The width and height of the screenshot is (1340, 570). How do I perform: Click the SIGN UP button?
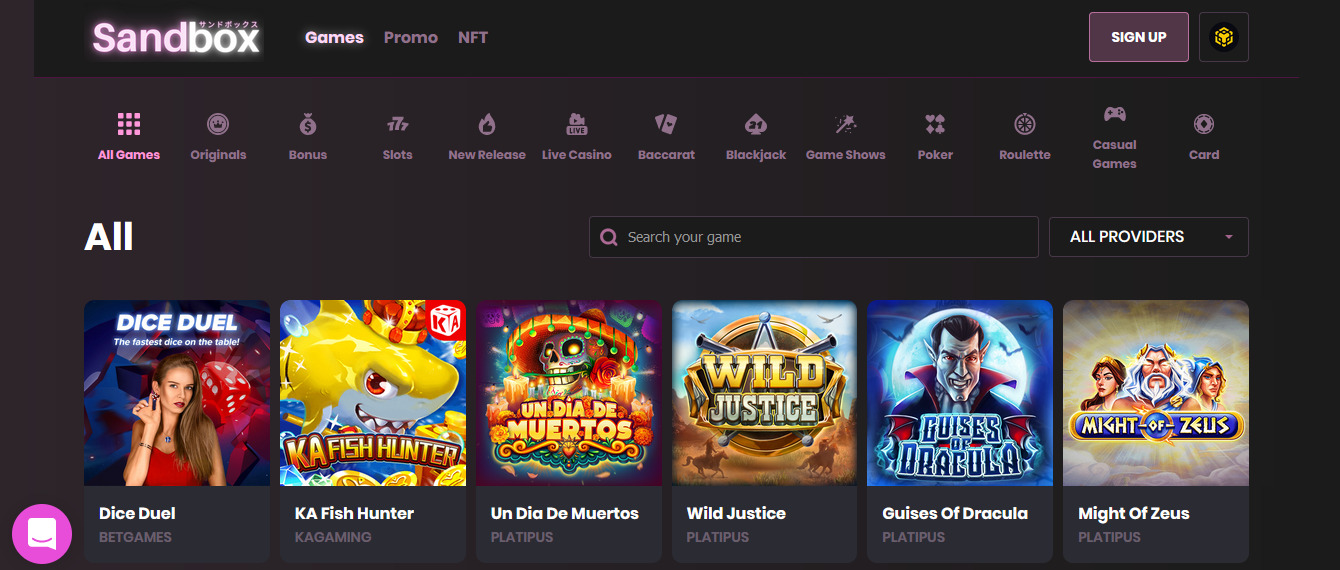(x=1139, y=37)
